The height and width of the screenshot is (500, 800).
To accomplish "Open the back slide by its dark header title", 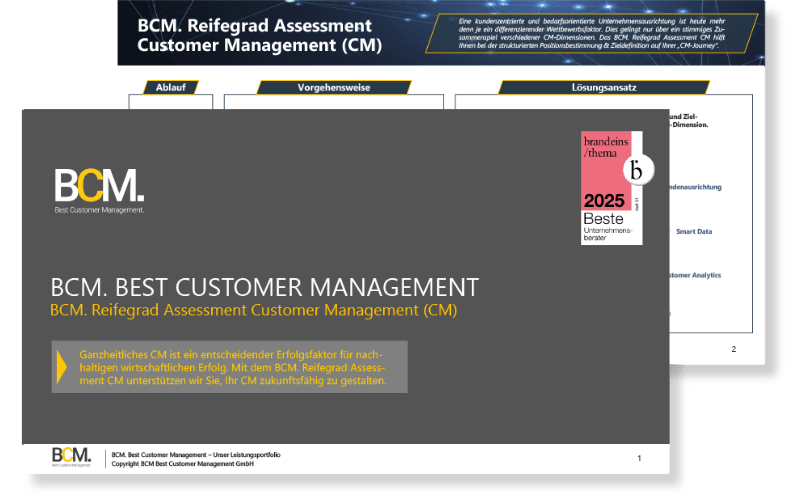I will click(x=254, y=34).
